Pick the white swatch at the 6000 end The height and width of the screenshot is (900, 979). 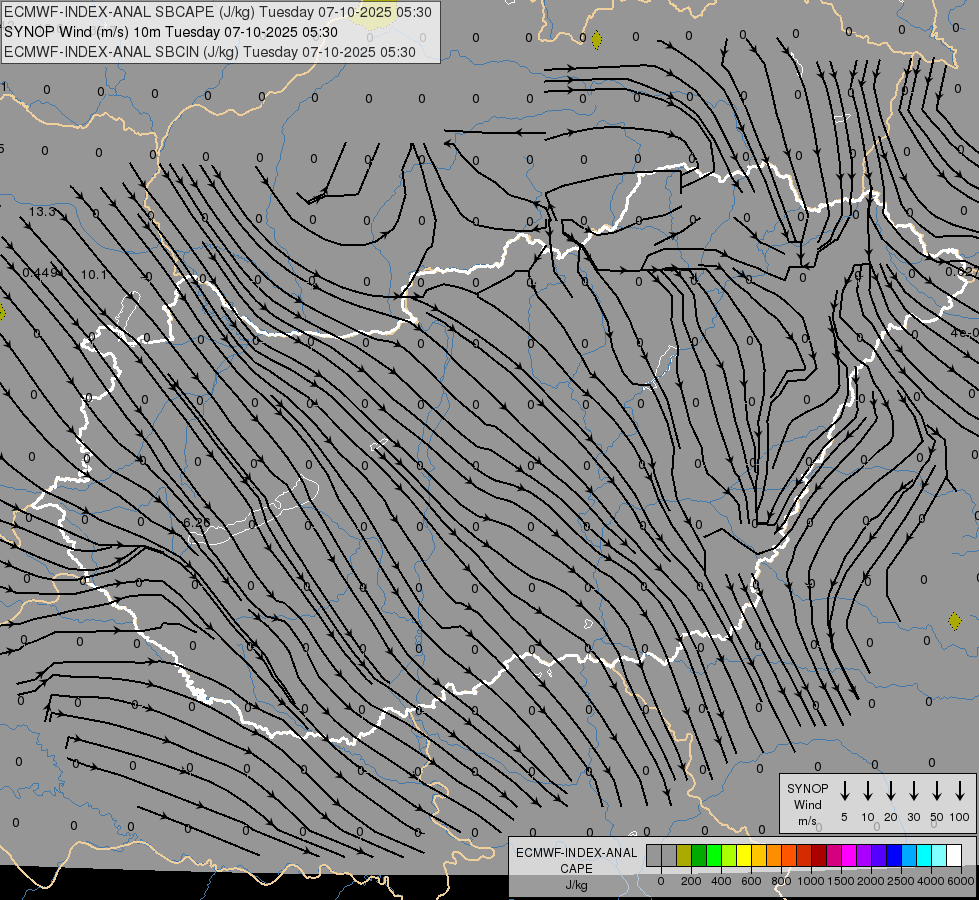(x=954, y=856)
